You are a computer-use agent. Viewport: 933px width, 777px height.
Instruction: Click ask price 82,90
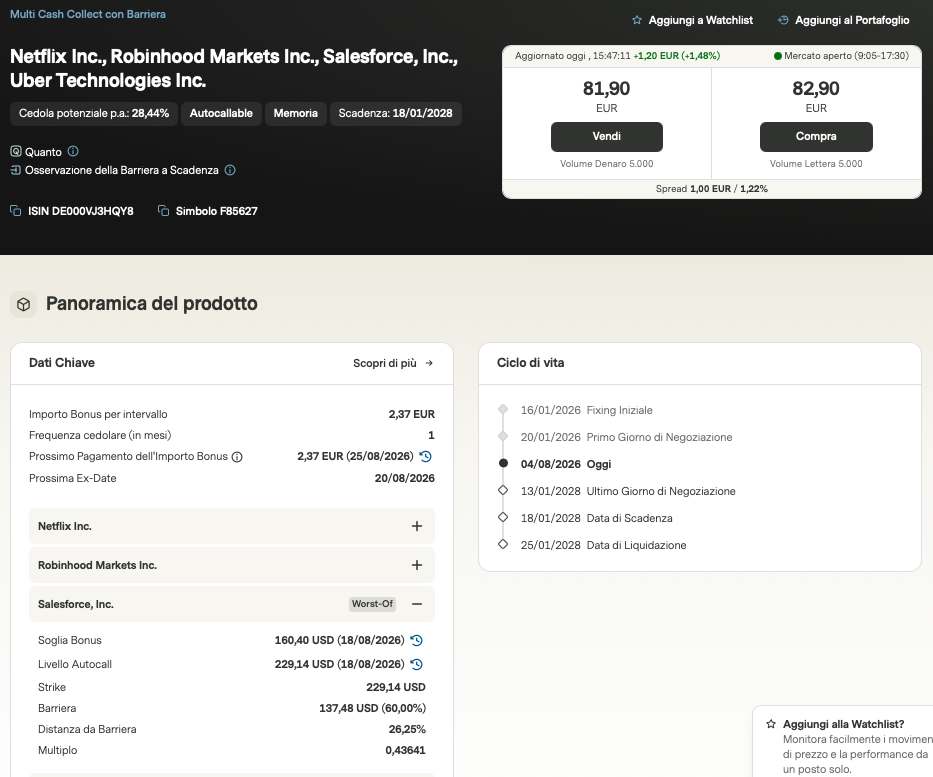pos(816,89)
